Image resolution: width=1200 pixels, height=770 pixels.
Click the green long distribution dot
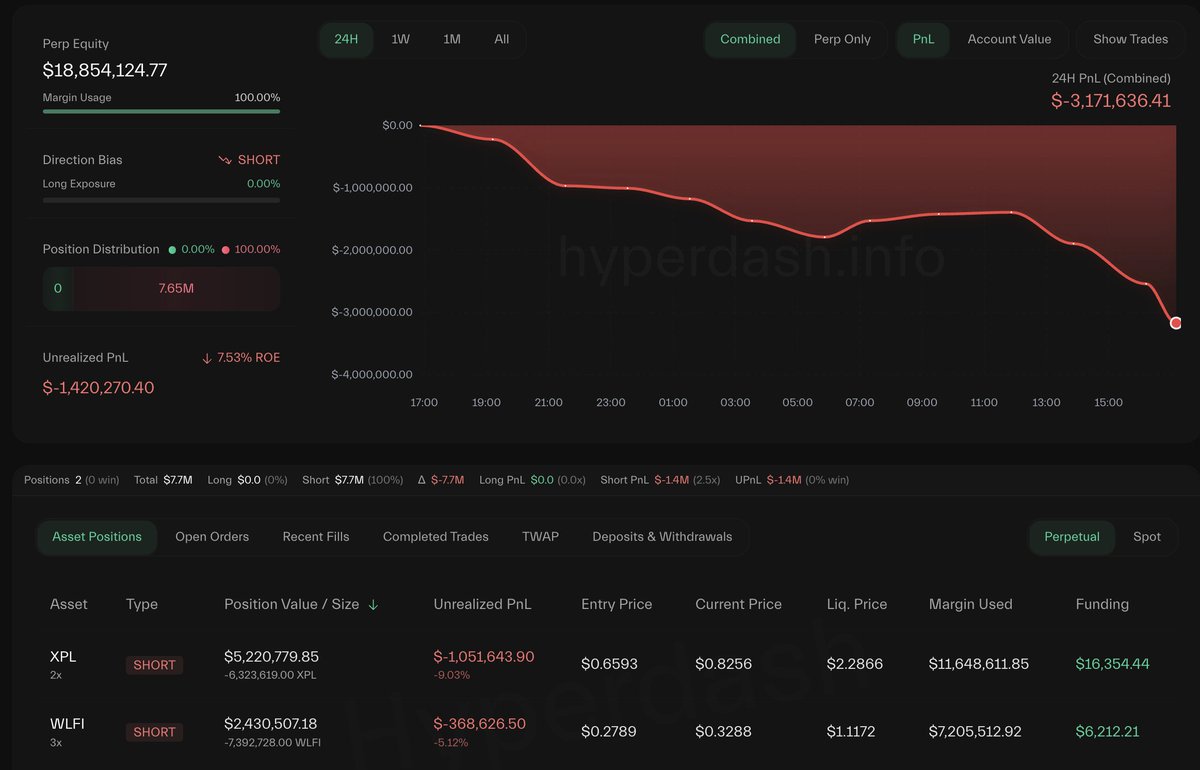[x=173, y=249]
